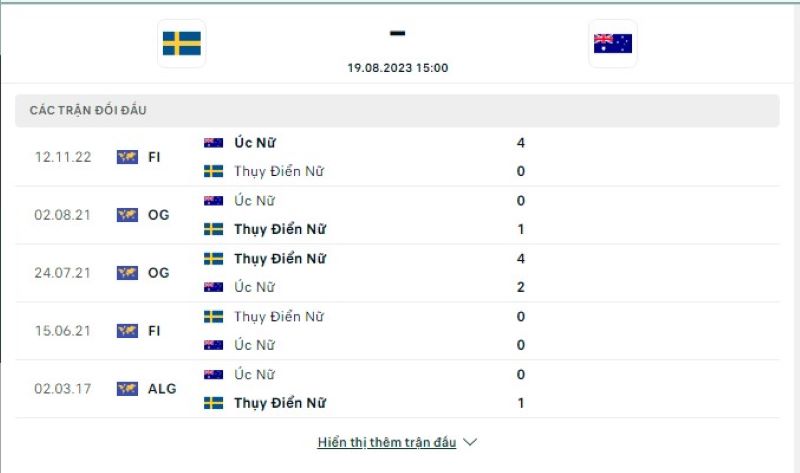This screenshot has height=473, width=800.
Task: Click the world map icon beside 24.07.21
Action: coord(127,273)
